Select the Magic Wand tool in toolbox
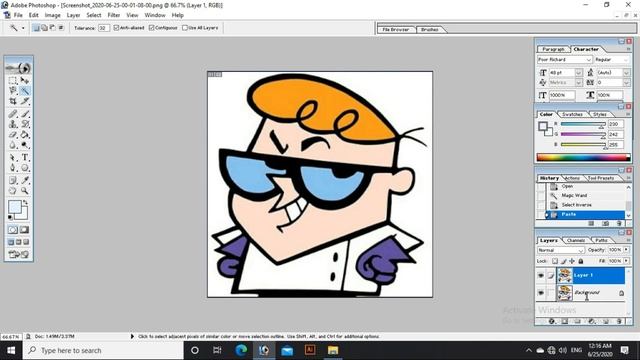The image size is (640, 360). tap(24, 91)
